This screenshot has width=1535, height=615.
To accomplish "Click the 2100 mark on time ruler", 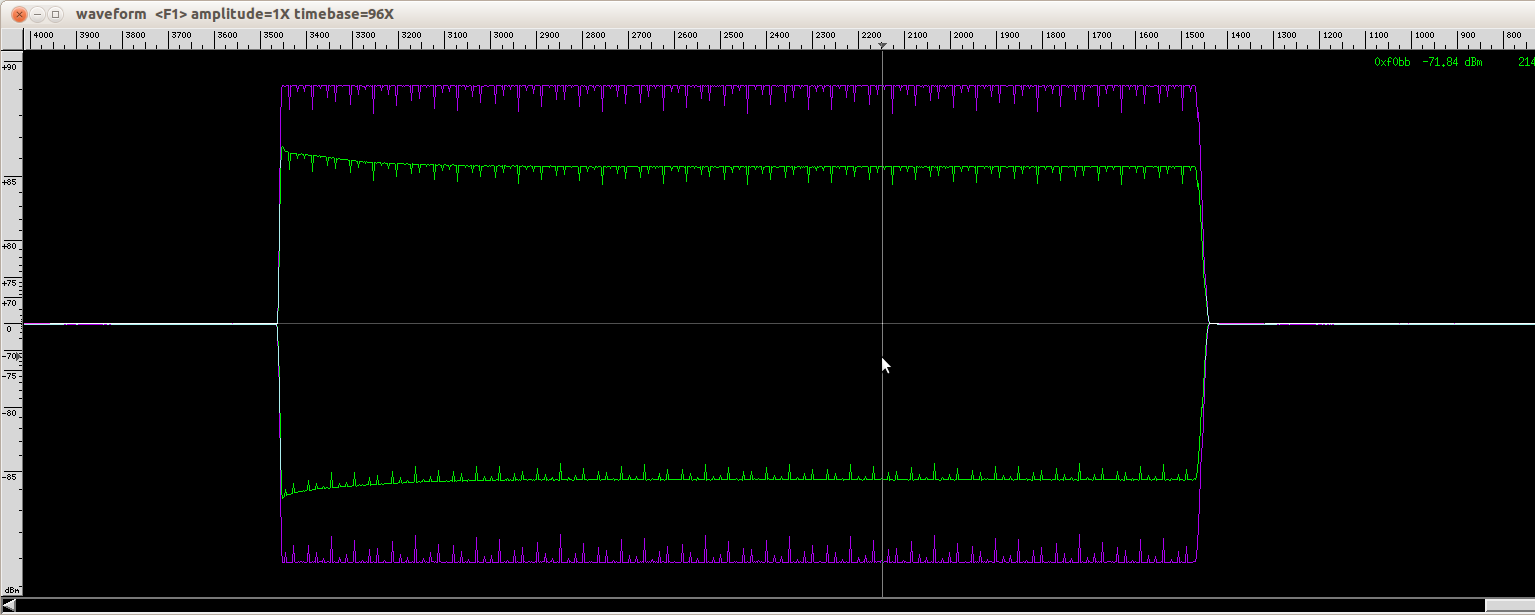I will pos(917,36).
